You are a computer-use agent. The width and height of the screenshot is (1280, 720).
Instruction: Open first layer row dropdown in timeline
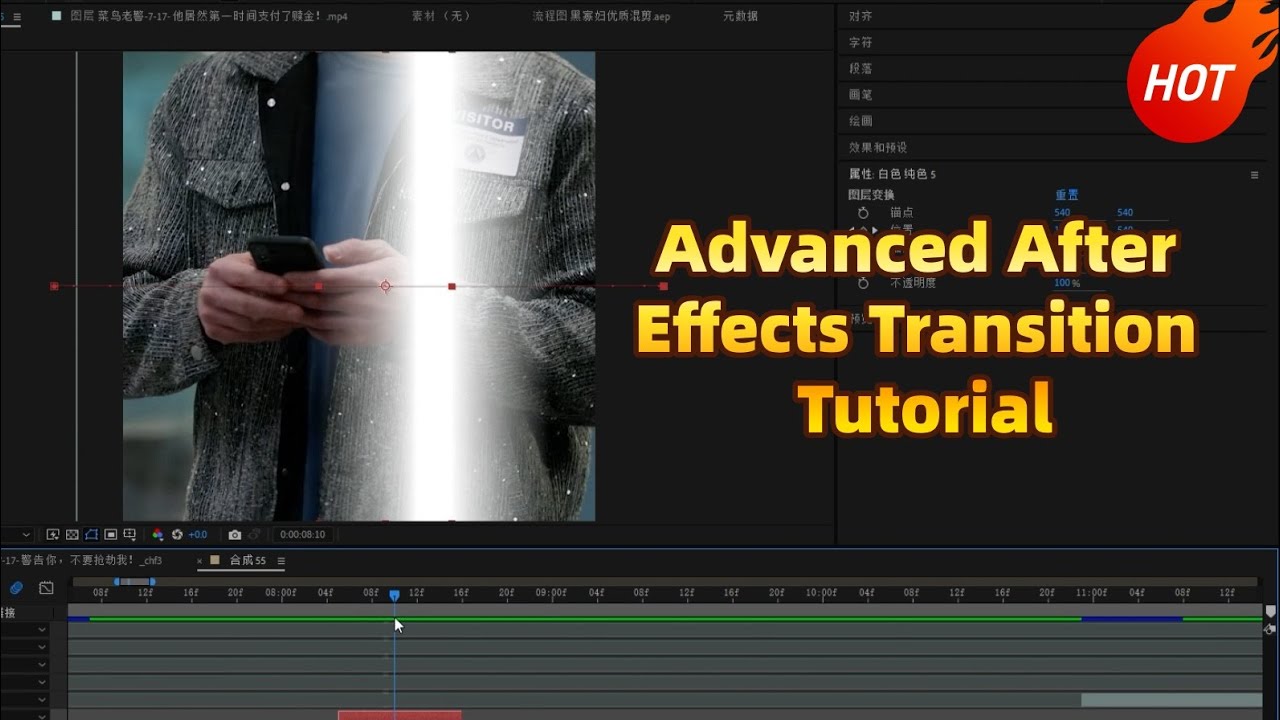(42, 630)
